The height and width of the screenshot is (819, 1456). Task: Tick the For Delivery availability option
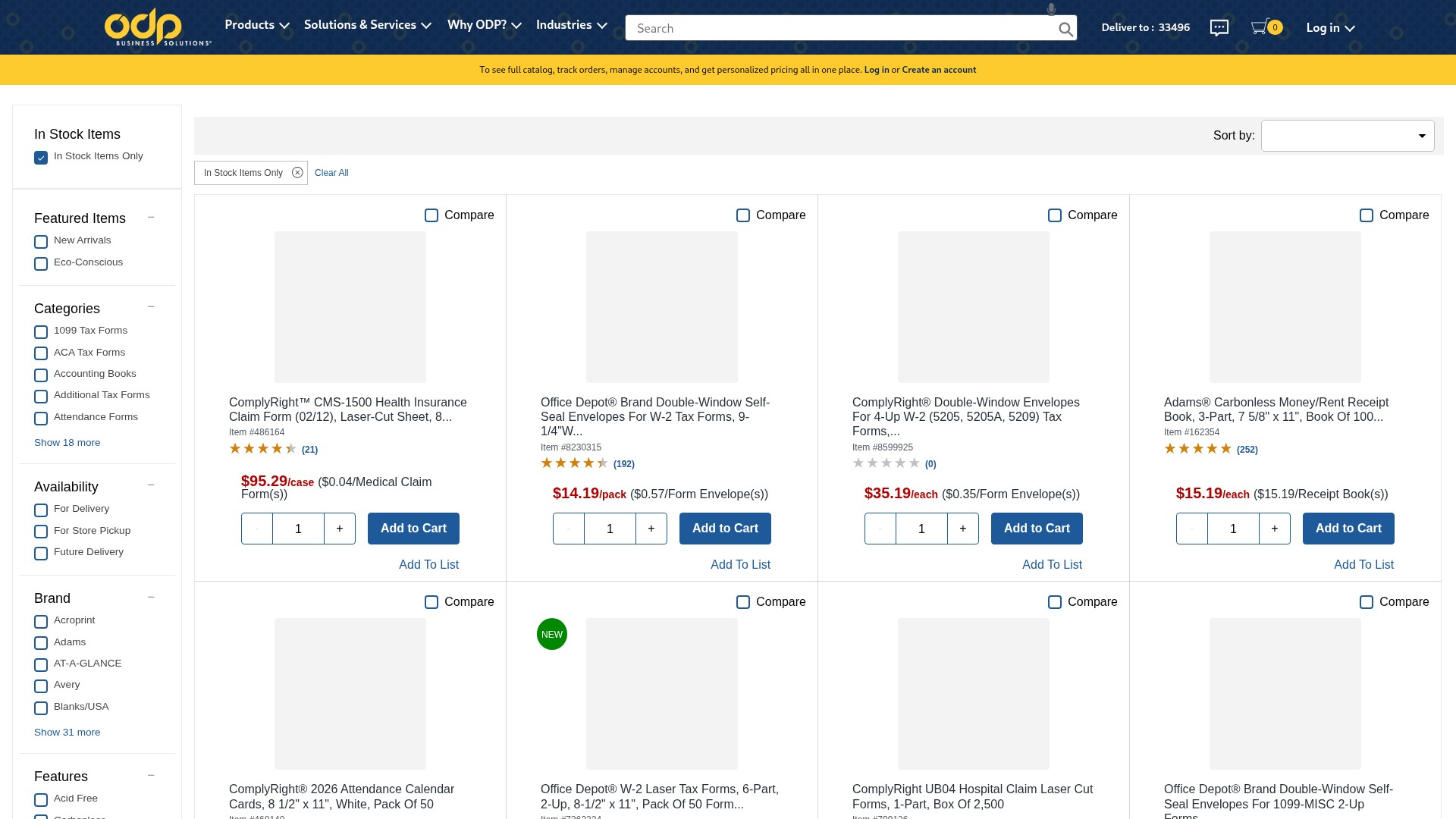[41, 510]
